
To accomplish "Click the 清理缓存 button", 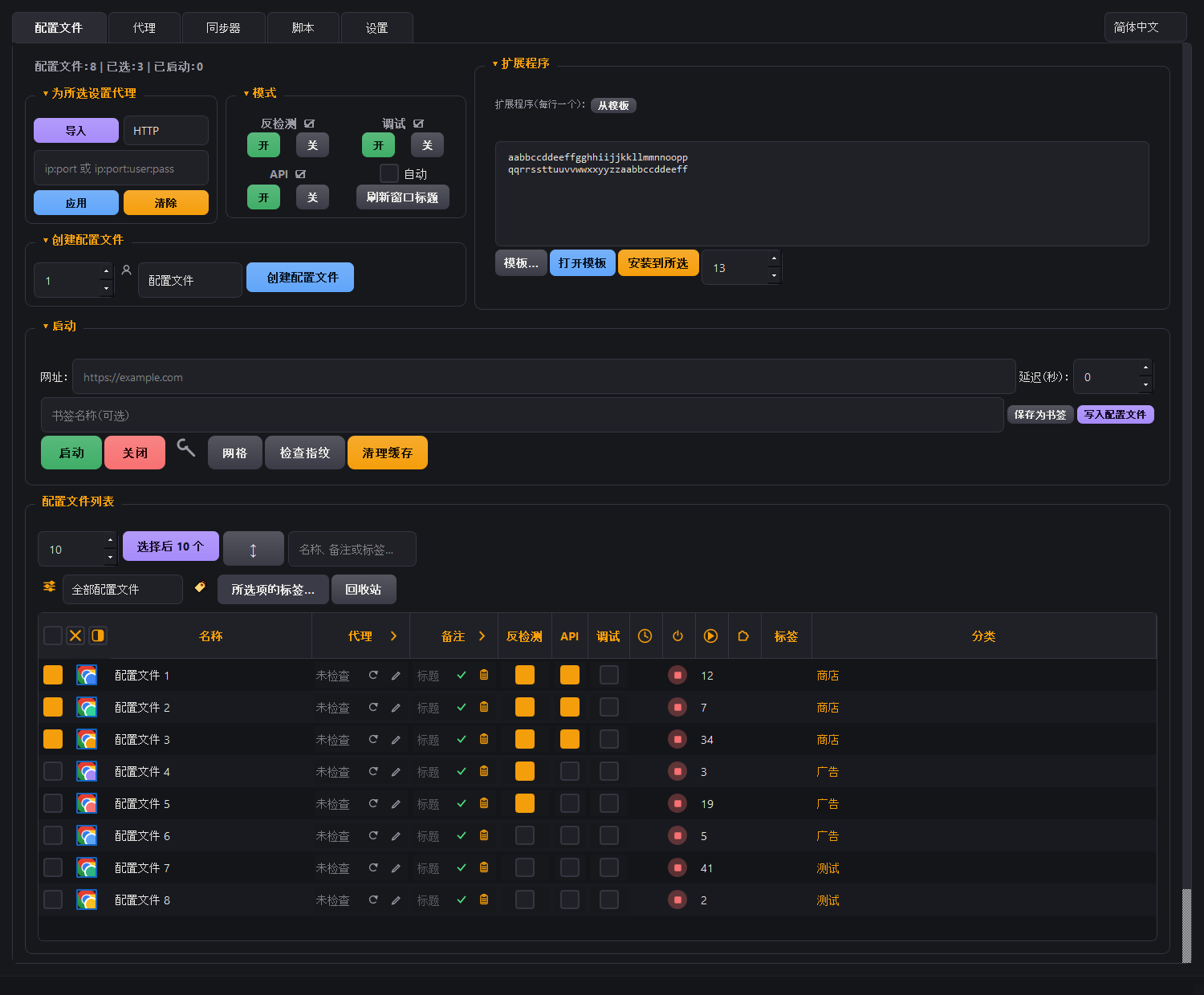I will [x=388, y=453].
